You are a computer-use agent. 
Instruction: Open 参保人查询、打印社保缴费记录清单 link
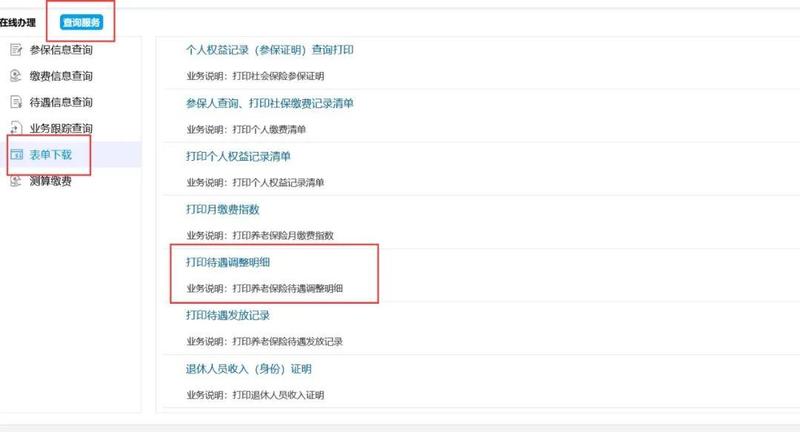[269, 103]
